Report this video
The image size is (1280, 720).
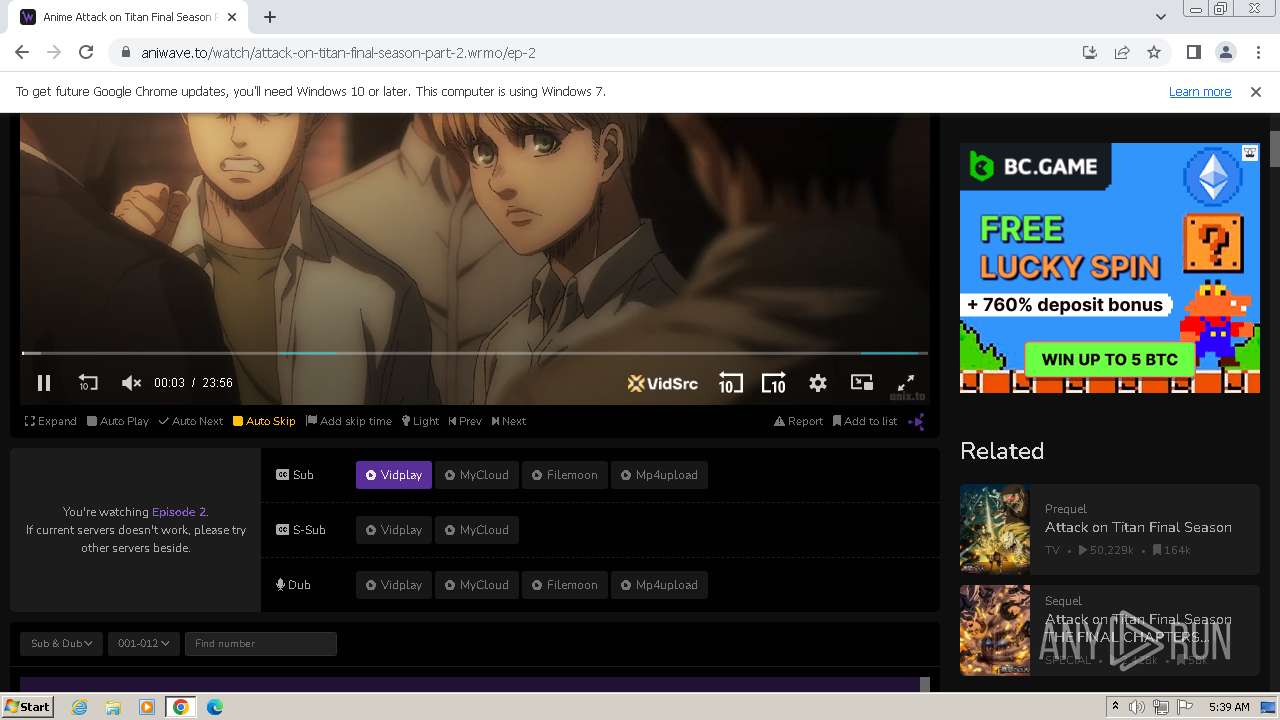pos(798,421)
